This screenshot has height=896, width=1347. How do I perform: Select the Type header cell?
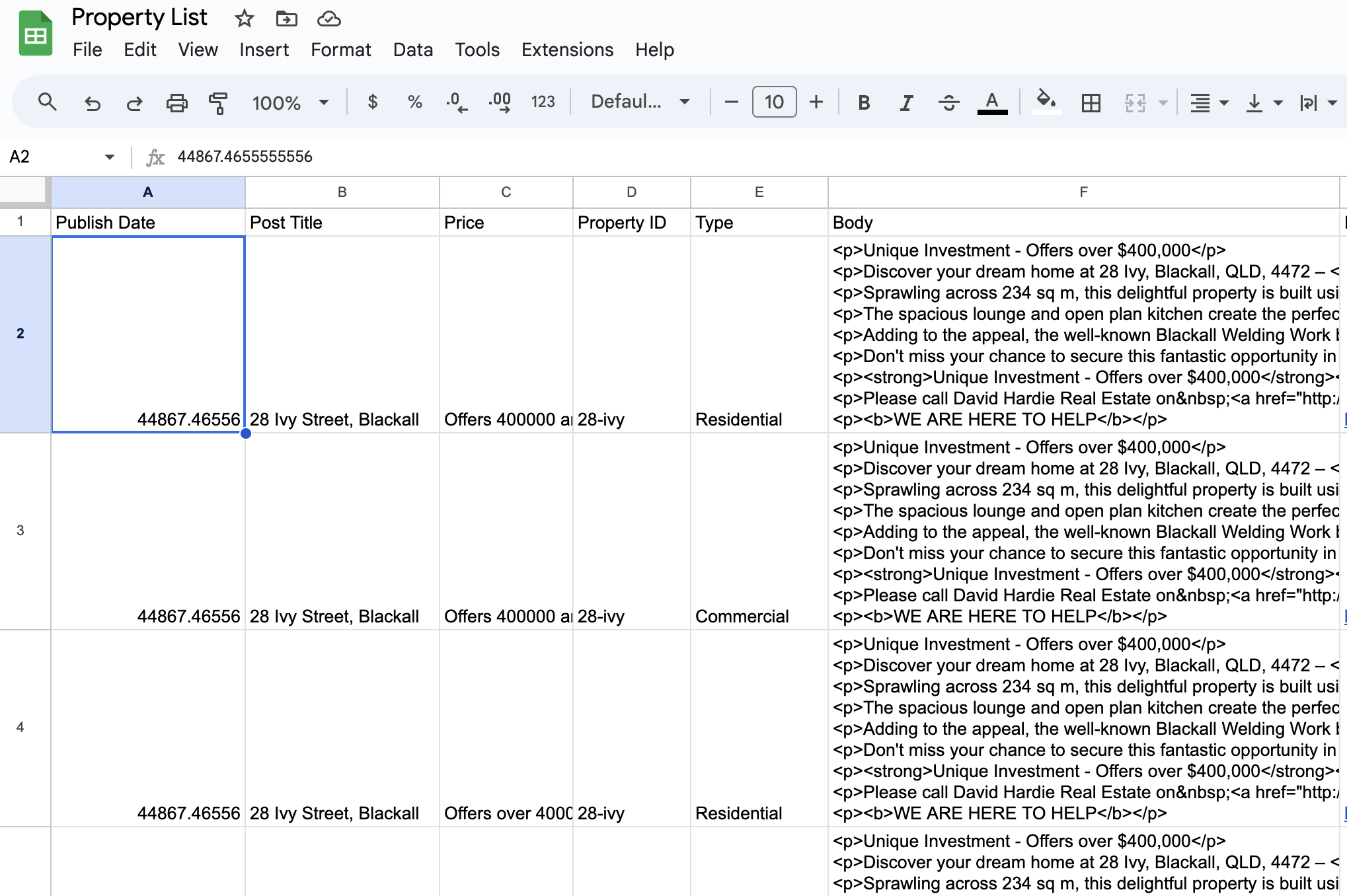tap(759, 222)
